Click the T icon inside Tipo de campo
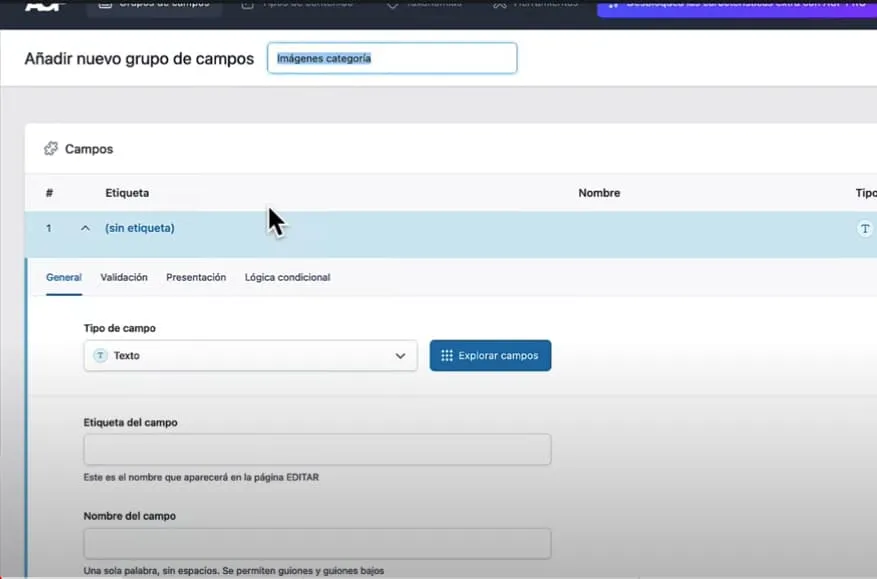 [100, 356]
